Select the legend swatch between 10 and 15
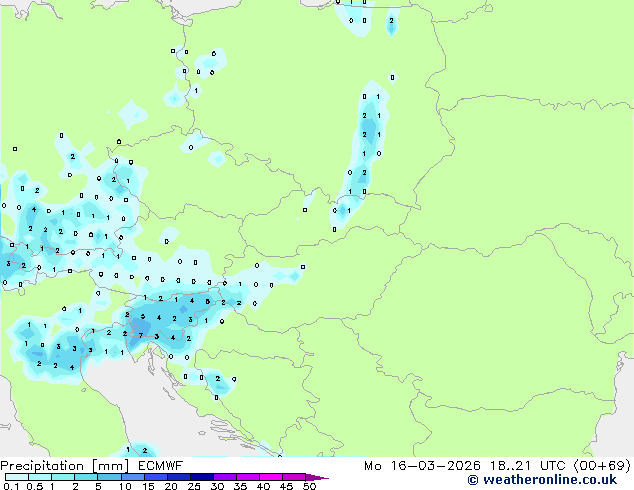634x490 pixels. tap(132, 477)
